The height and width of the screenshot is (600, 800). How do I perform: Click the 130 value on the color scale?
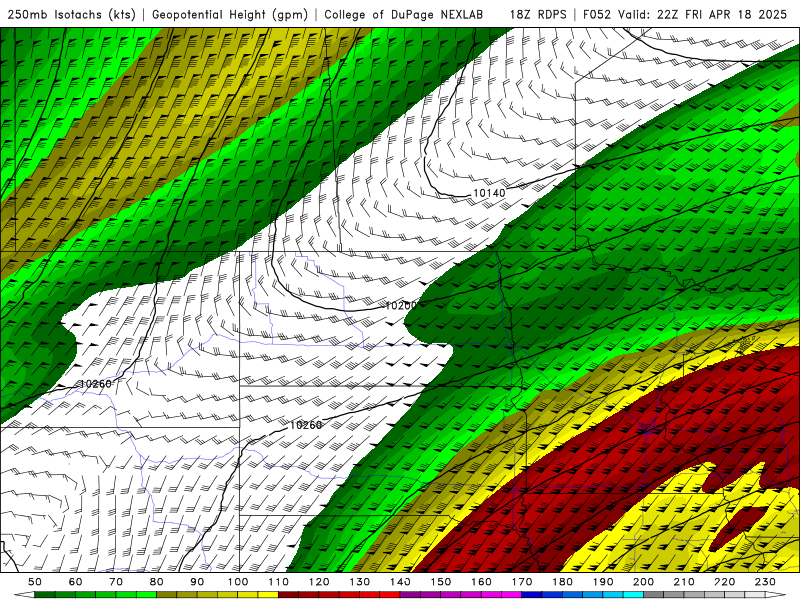coord(360,582)
